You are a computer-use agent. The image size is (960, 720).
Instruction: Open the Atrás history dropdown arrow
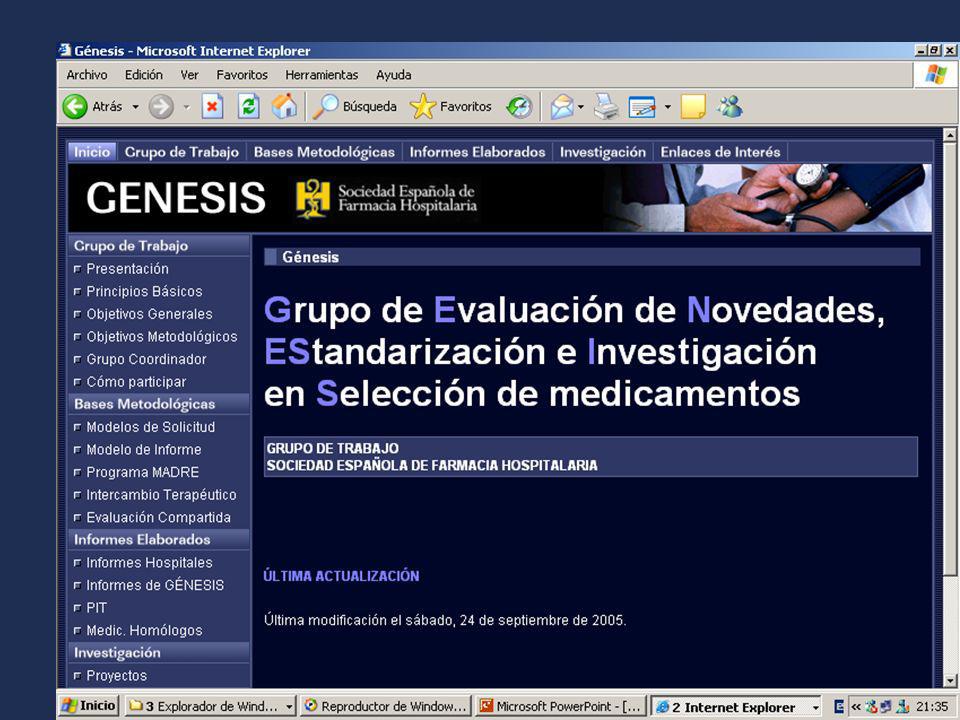point(135,107)
